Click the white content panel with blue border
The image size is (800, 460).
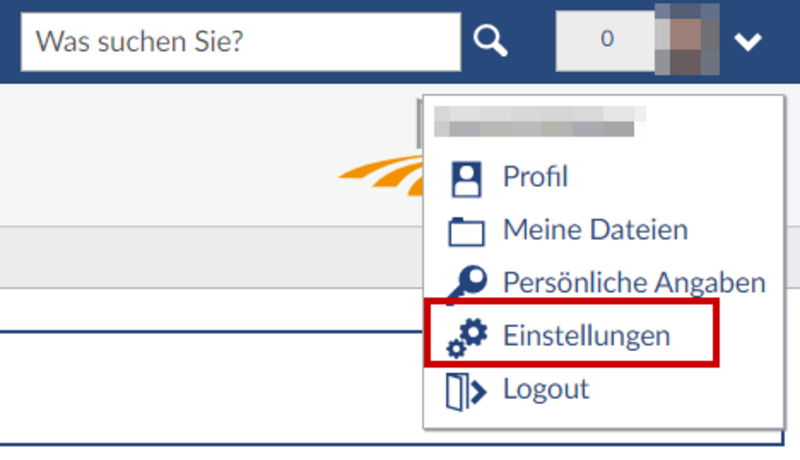pos(211,388)
